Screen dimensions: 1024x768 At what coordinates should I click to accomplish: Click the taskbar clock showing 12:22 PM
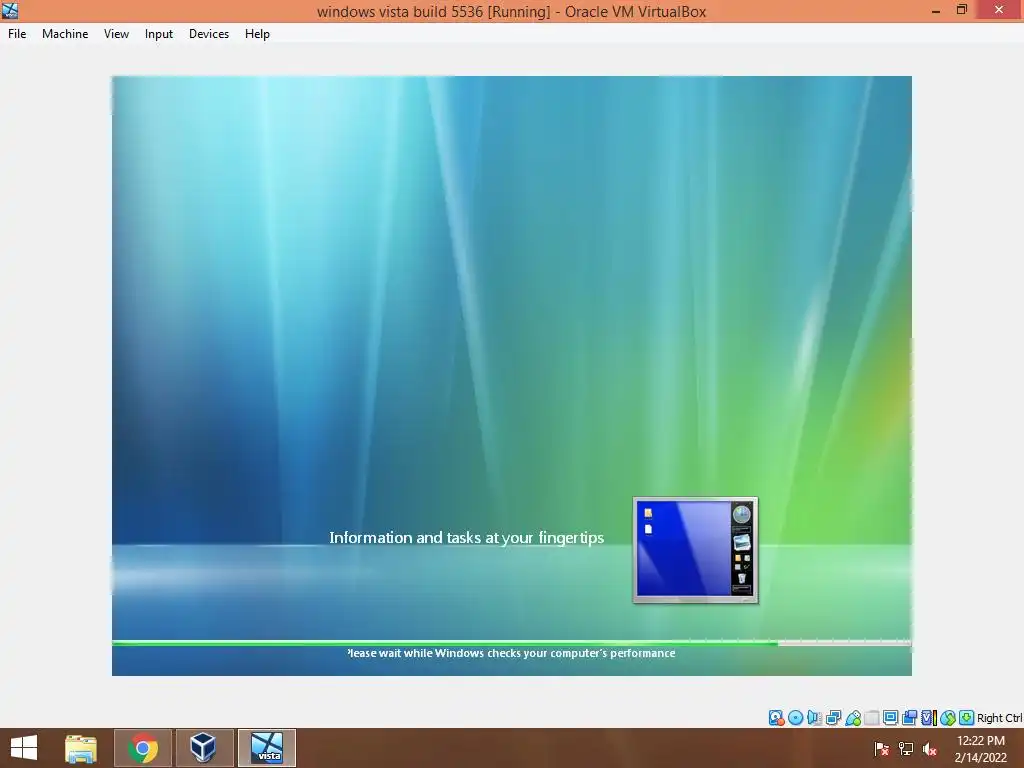[x=981, y=748]
